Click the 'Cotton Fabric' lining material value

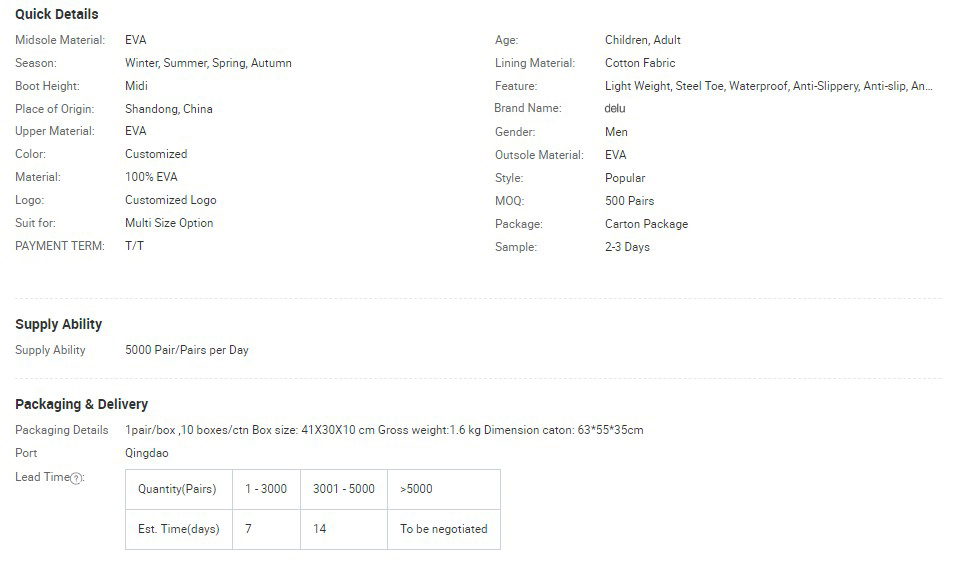click(640, 63)
